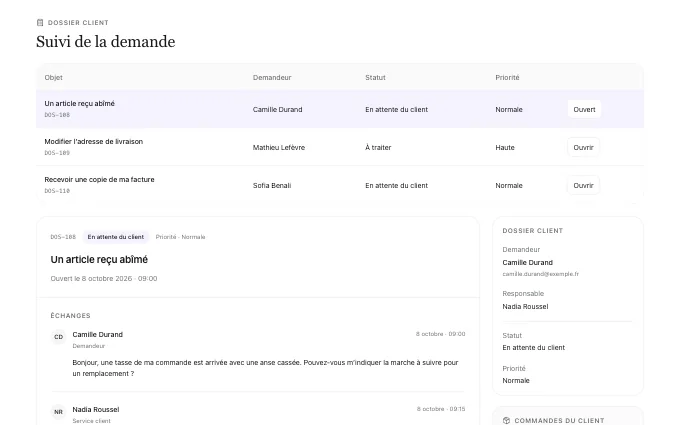Viewport: 680px width, 425px height.
Task: Click the CD avatar of Camille Durand
Action: coord(59,337)
